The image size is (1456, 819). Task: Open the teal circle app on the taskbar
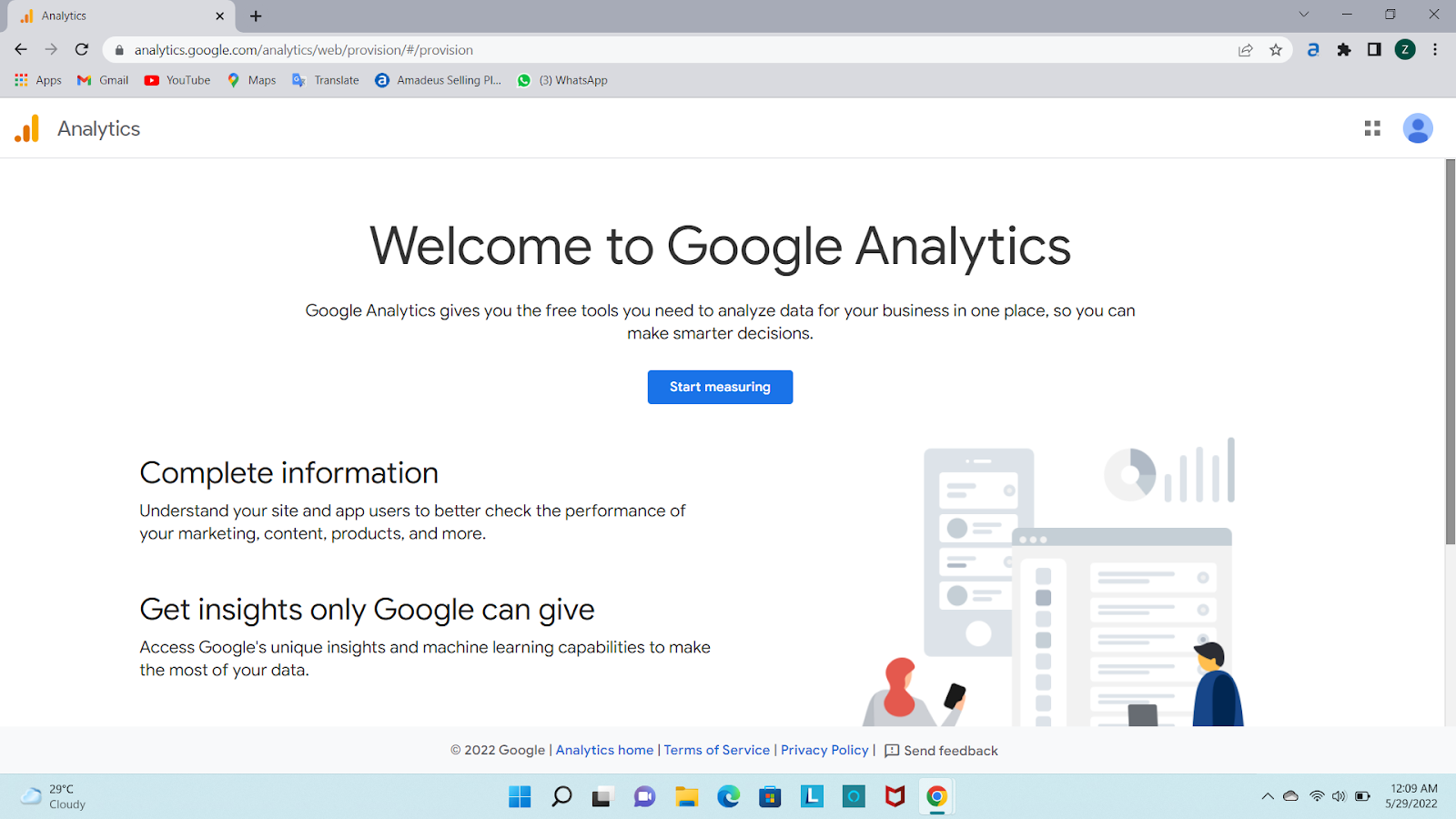pyautogui.click(x=854, y=797)
